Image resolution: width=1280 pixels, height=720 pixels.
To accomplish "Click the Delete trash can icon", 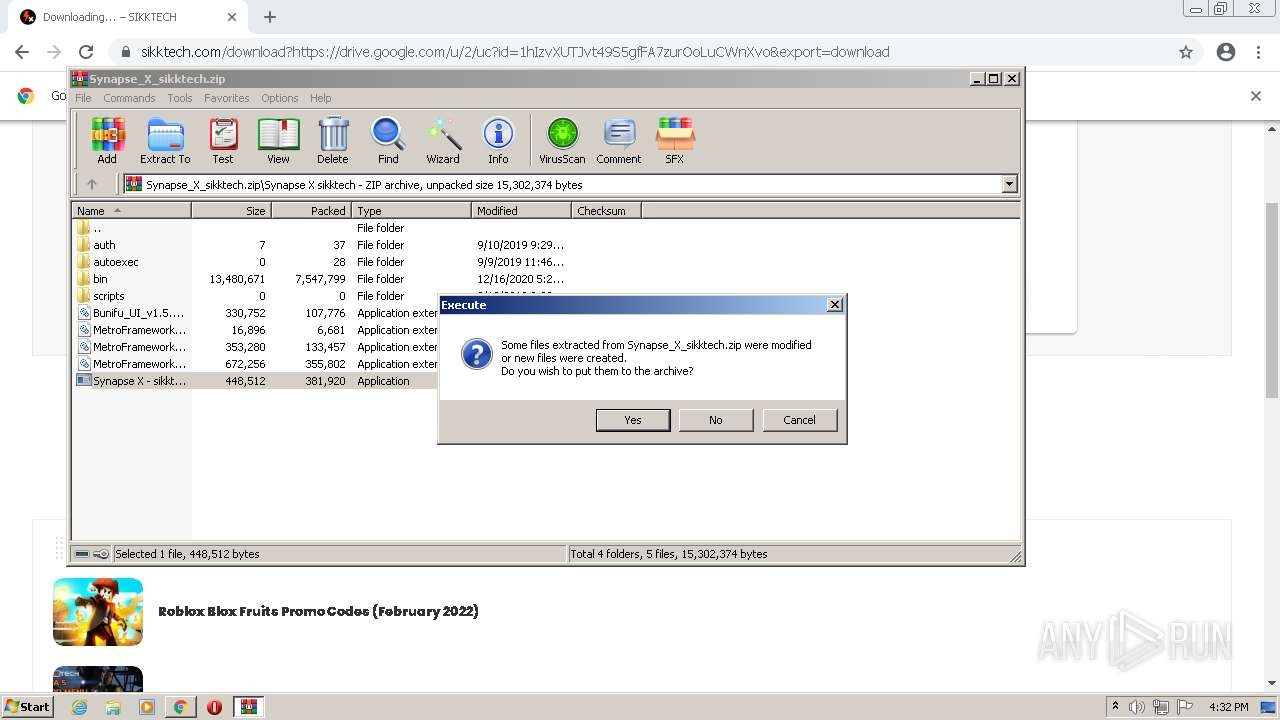I will (x=333, y=140).
